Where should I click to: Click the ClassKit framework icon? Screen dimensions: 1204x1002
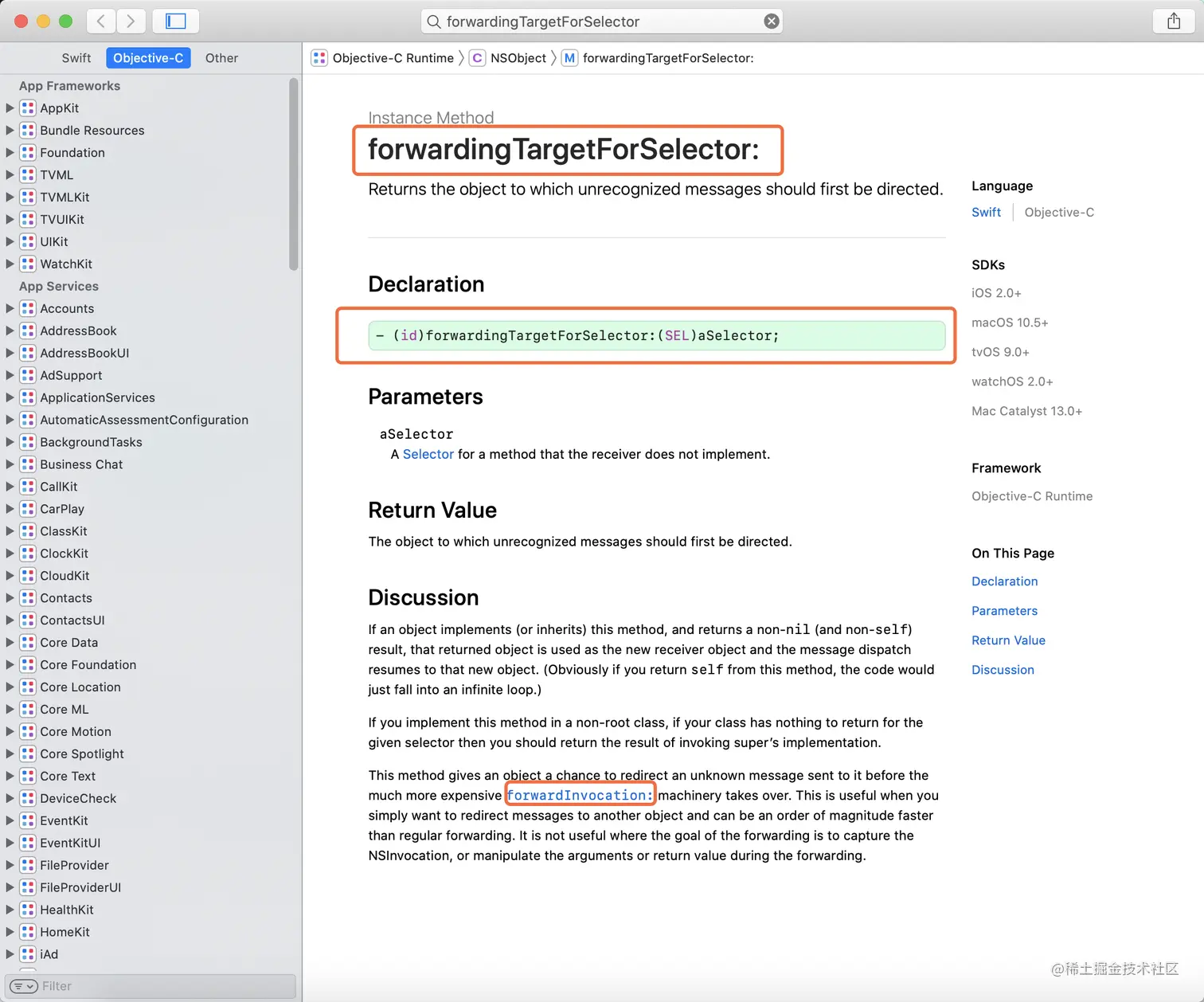pyautogui.click(x=28, y=532)
